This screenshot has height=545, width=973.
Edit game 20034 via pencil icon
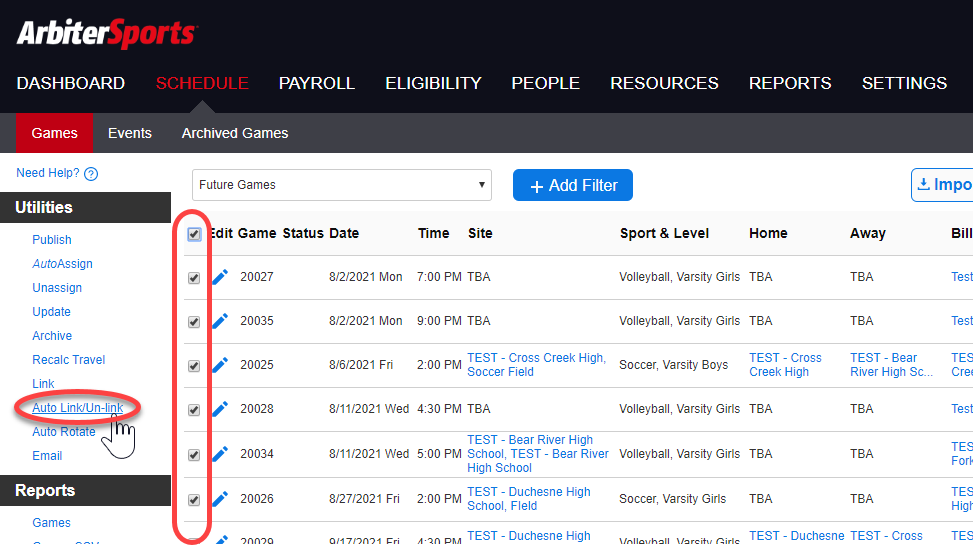click(220, 454)
